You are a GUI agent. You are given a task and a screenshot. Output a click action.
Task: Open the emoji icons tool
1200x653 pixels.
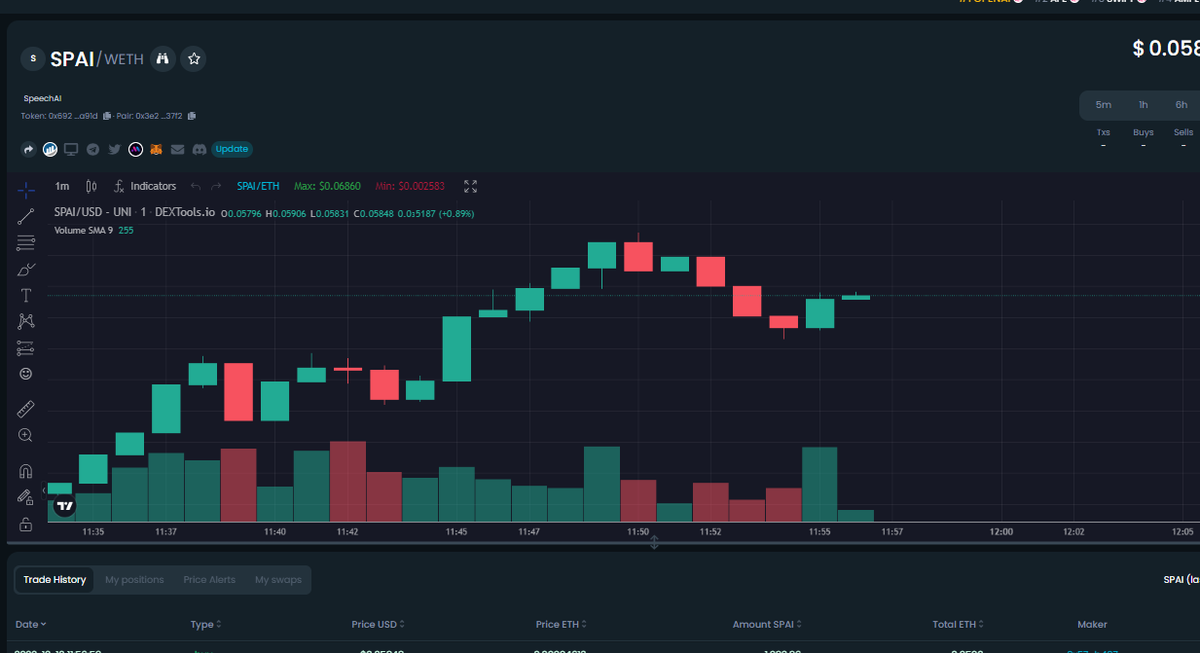[26, 374]
